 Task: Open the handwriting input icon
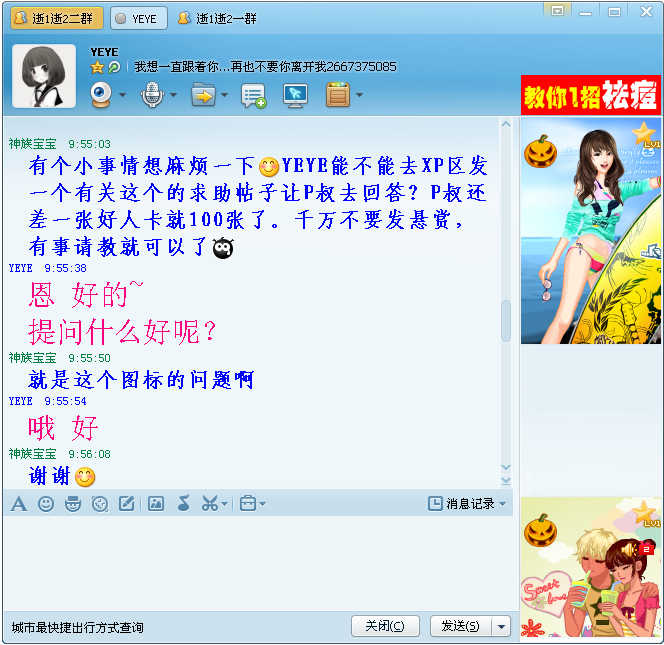(x=127, y=504)
